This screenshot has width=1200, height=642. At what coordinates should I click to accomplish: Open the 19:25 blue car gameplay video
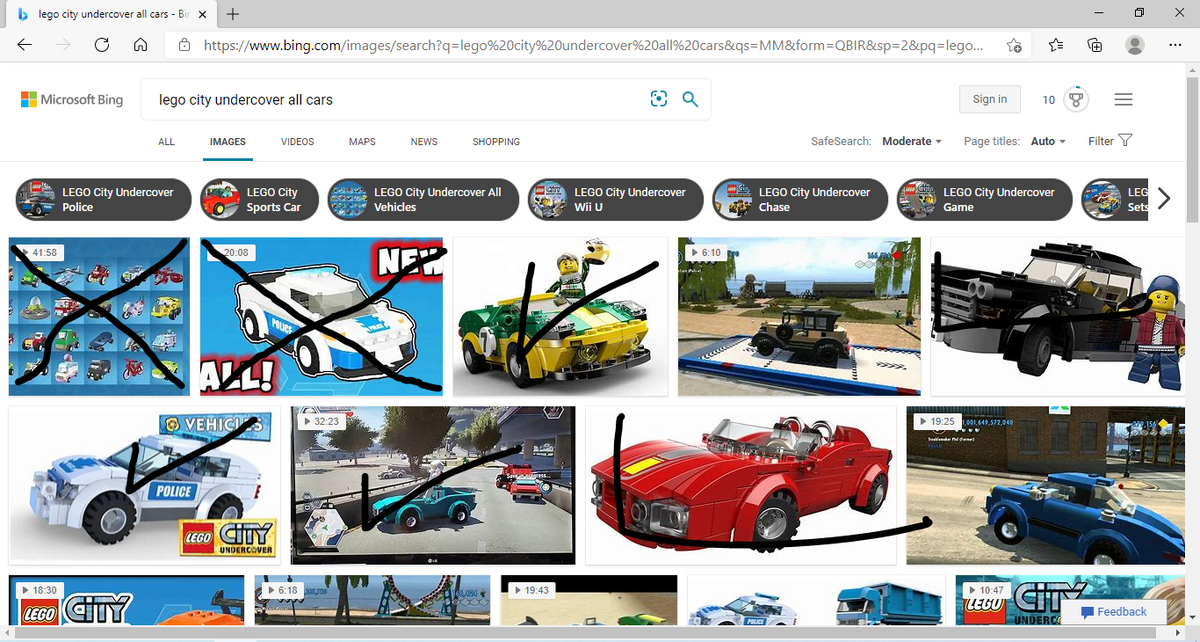tap(1046, 485)
